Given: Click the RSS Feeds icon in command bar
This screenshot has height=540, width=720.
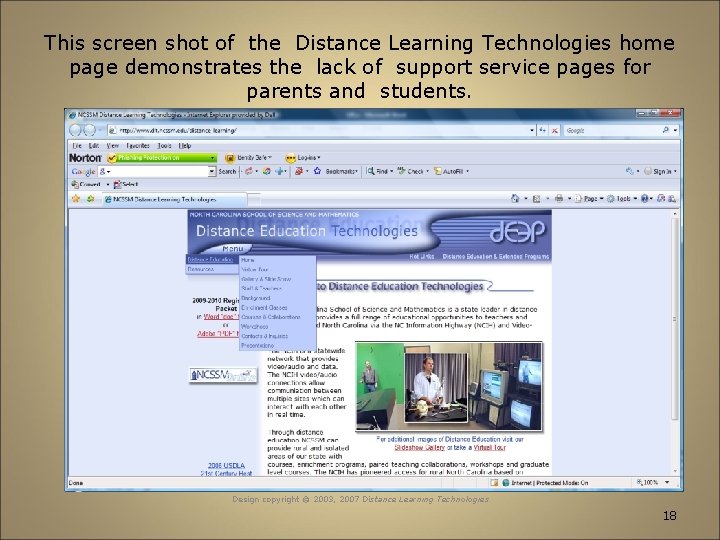Looking at the screenshot, I should coord(536,199).
